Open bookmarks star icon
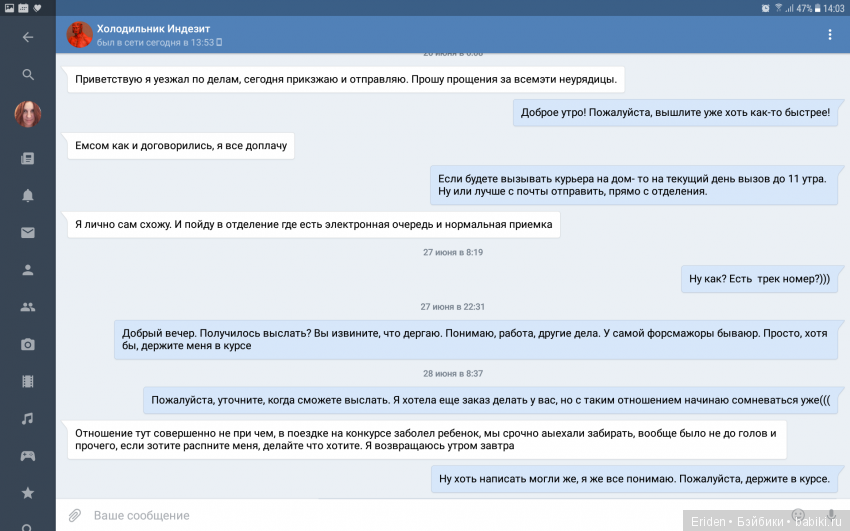Viewport: 850px width, 531px height. pos(27,492)
